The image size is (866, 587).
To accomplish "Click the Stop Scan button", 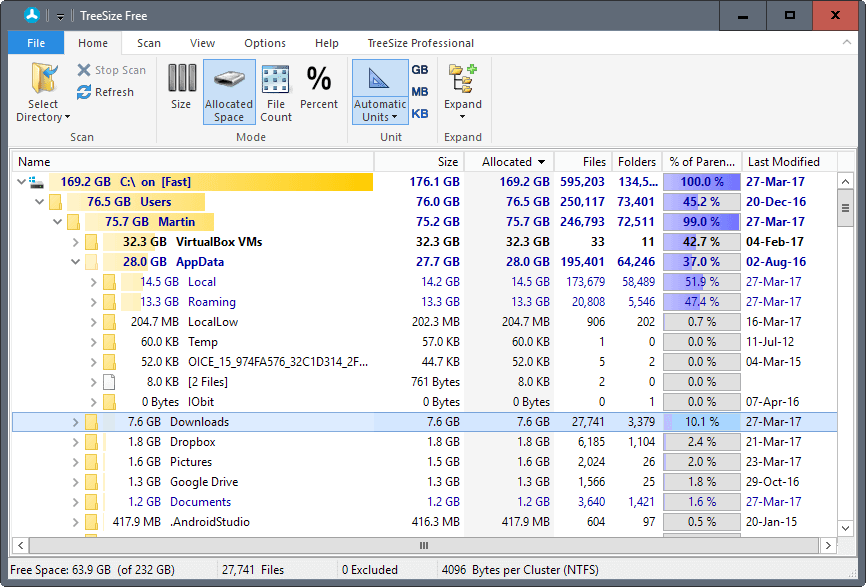I will click(x=112, y=70).
